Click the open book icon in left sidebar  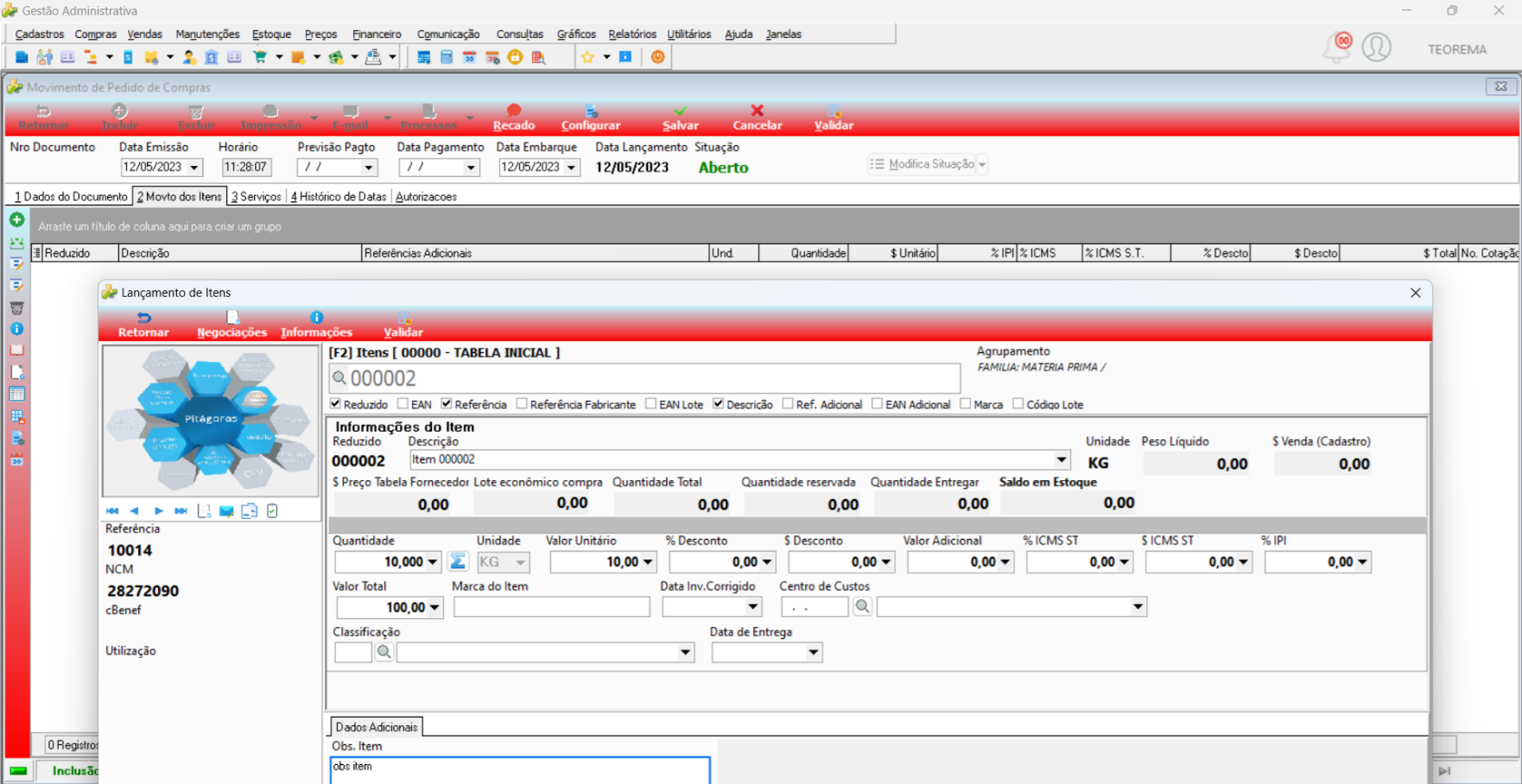pos(16,351)
